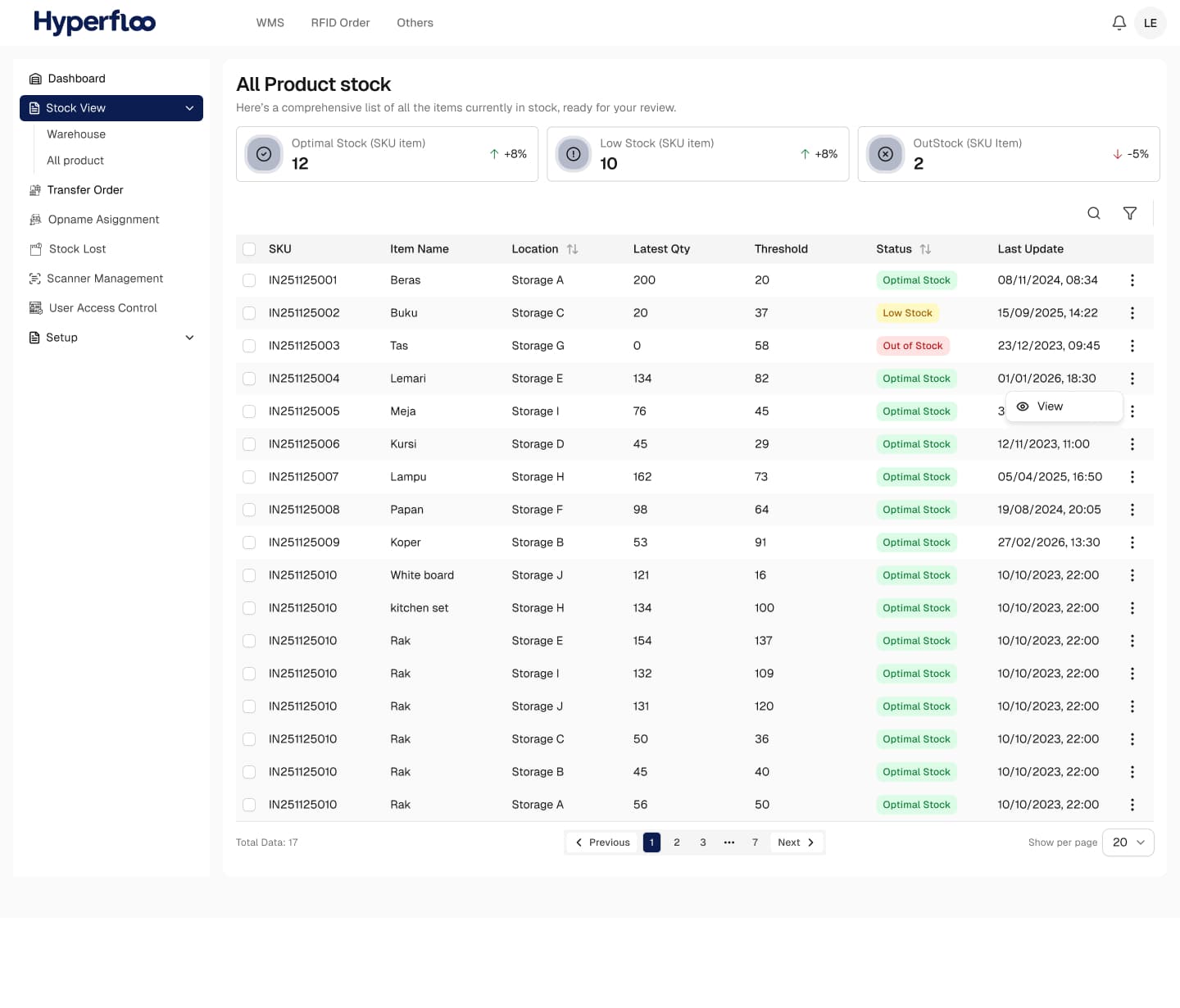Expand the Setup section in the sidebar
This screenshot has height=1008, width=1180.
point(189,337)
